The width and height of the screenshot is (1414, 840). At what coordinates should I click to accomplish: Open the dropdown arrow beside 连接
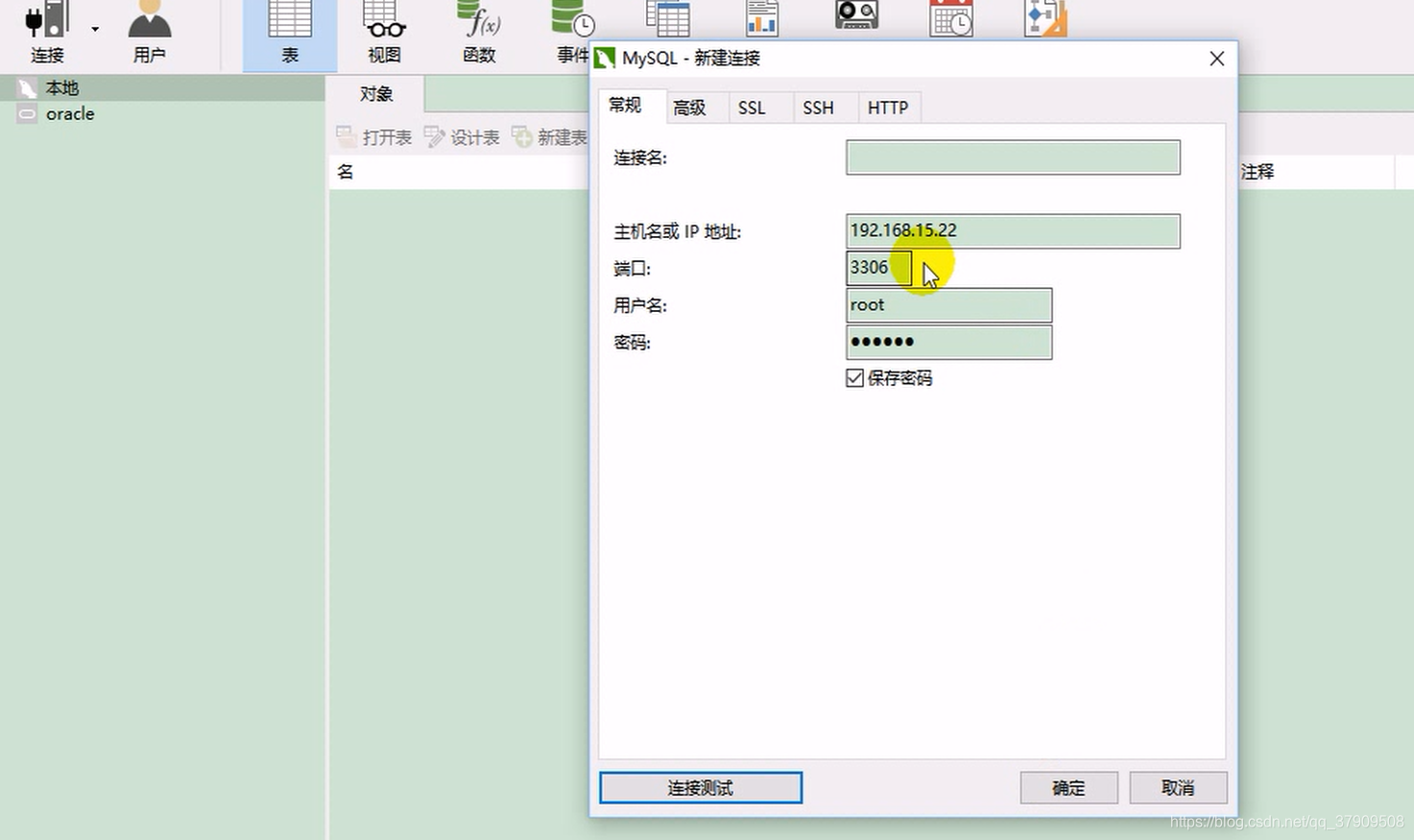[95, 30]
